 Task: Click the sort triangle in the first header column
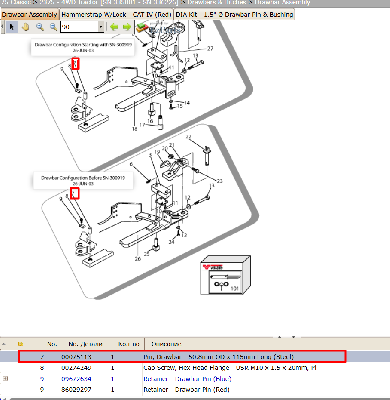[4, 344]
